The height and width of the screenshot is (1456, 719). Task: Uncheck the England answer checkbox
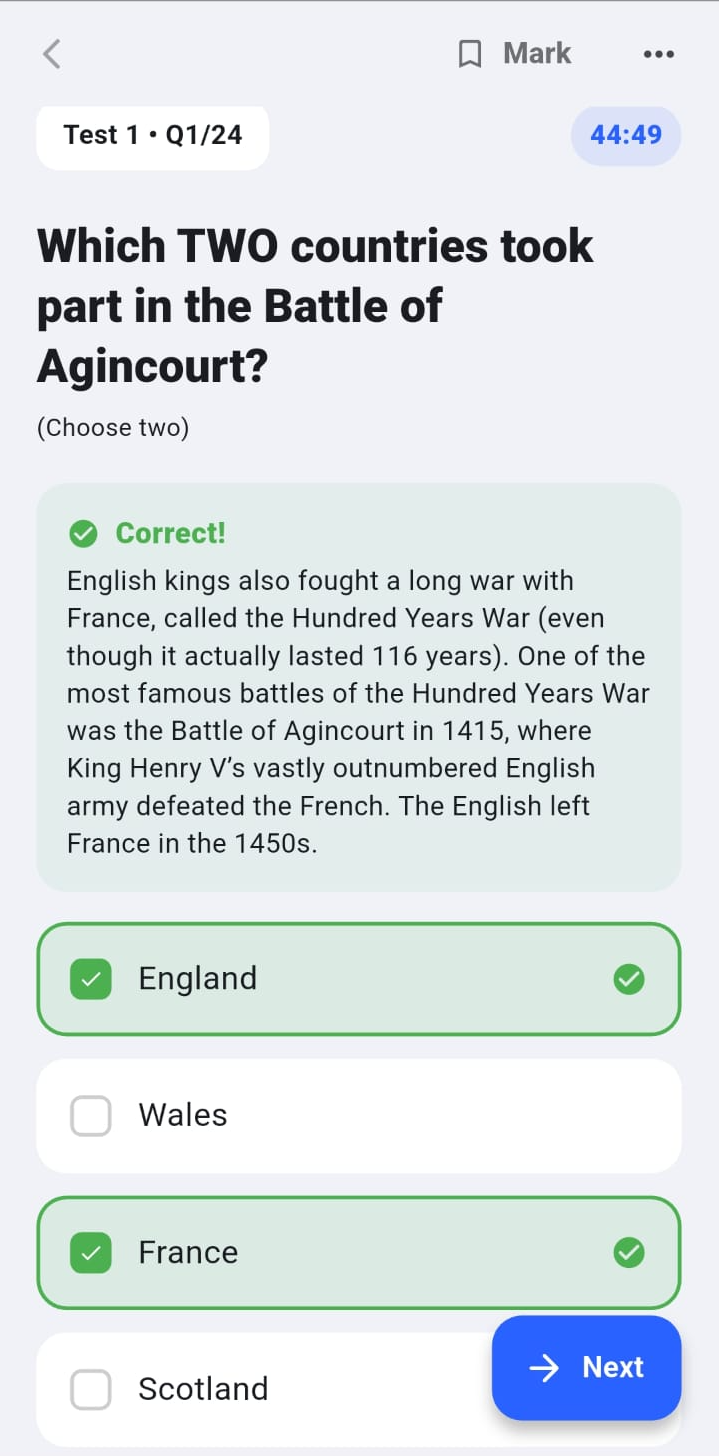pos(90,979)
